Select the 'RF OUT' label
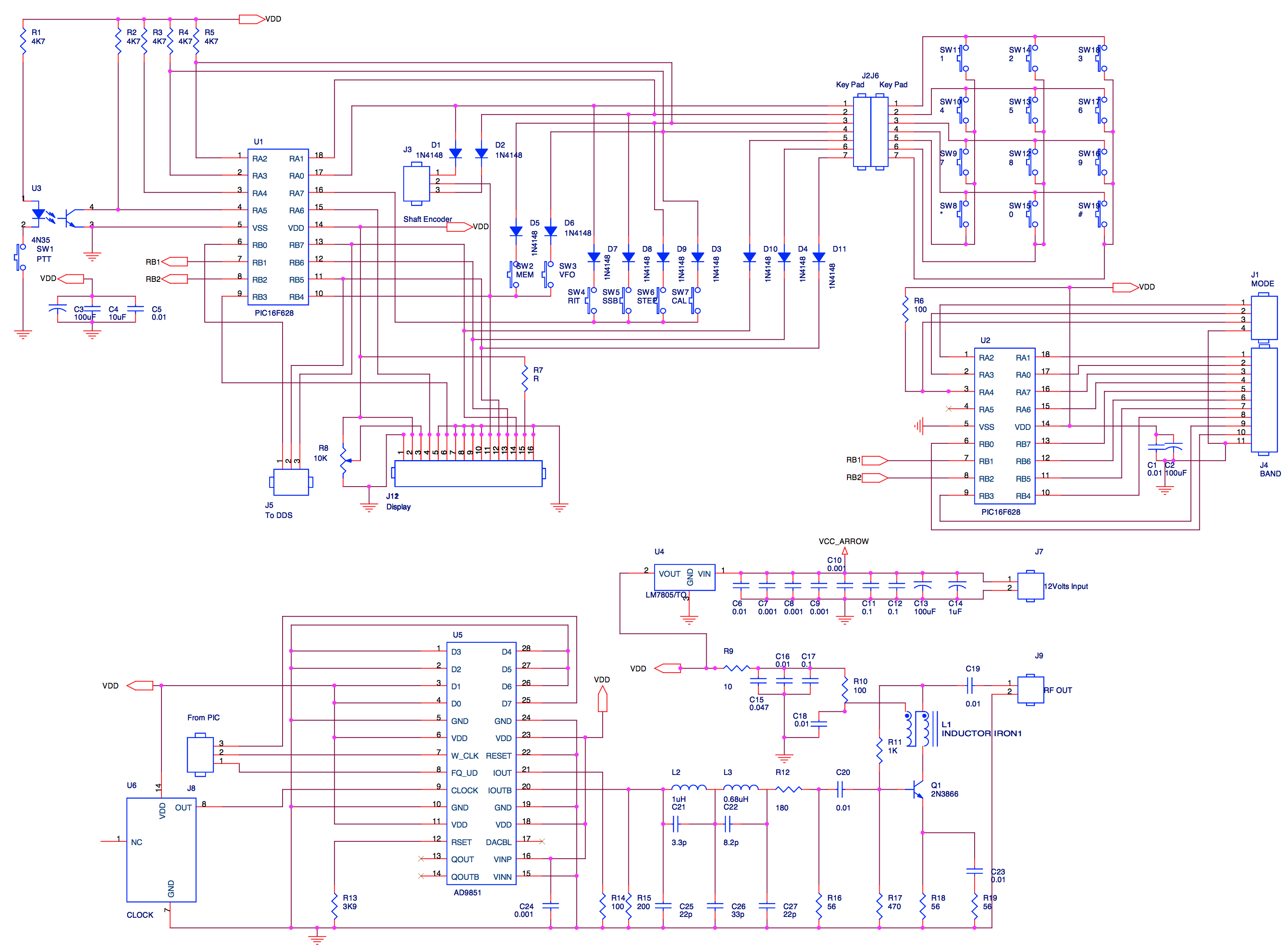Image resolution: width=1287 pixels, height=952 pixels. [x=1058, y=691]
